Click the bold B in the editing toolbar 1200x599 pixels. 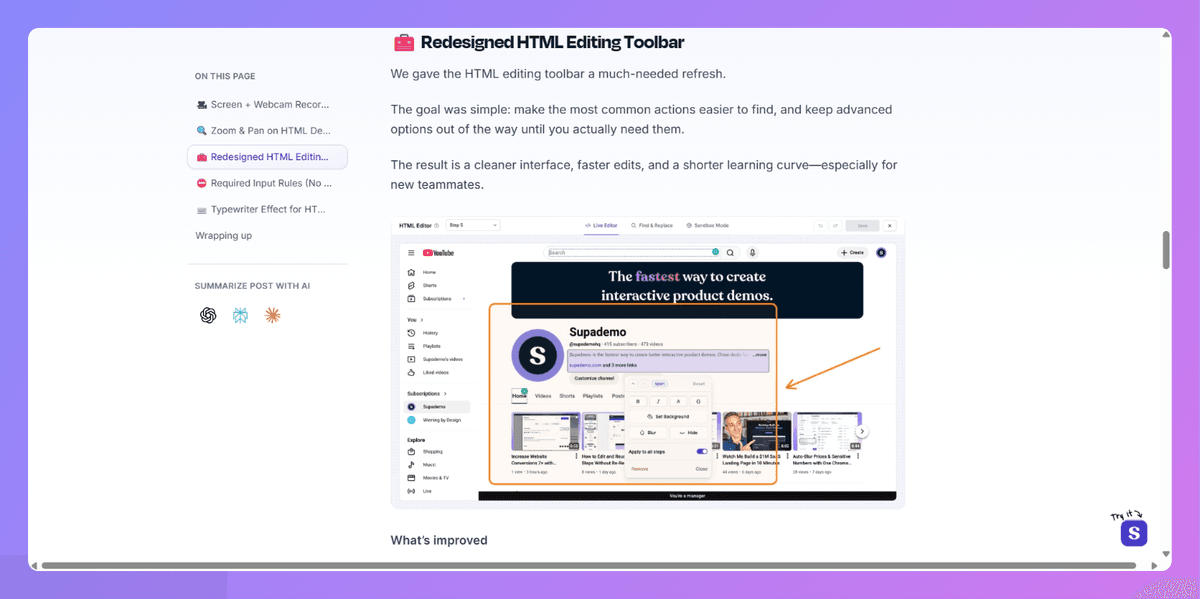(x=638, y=401)
